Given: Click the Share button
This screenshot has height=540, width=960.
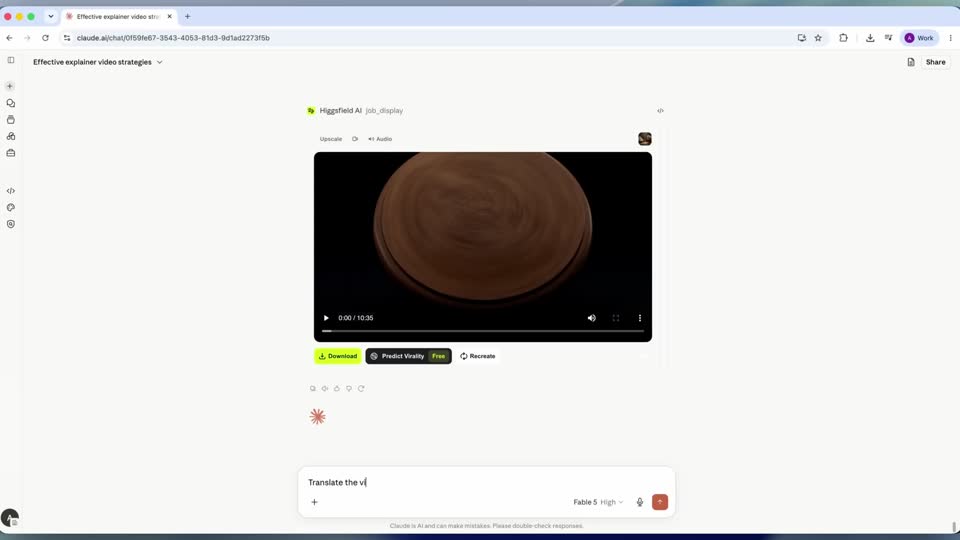Looking at the screenshot, I should [x=935, y=62].
